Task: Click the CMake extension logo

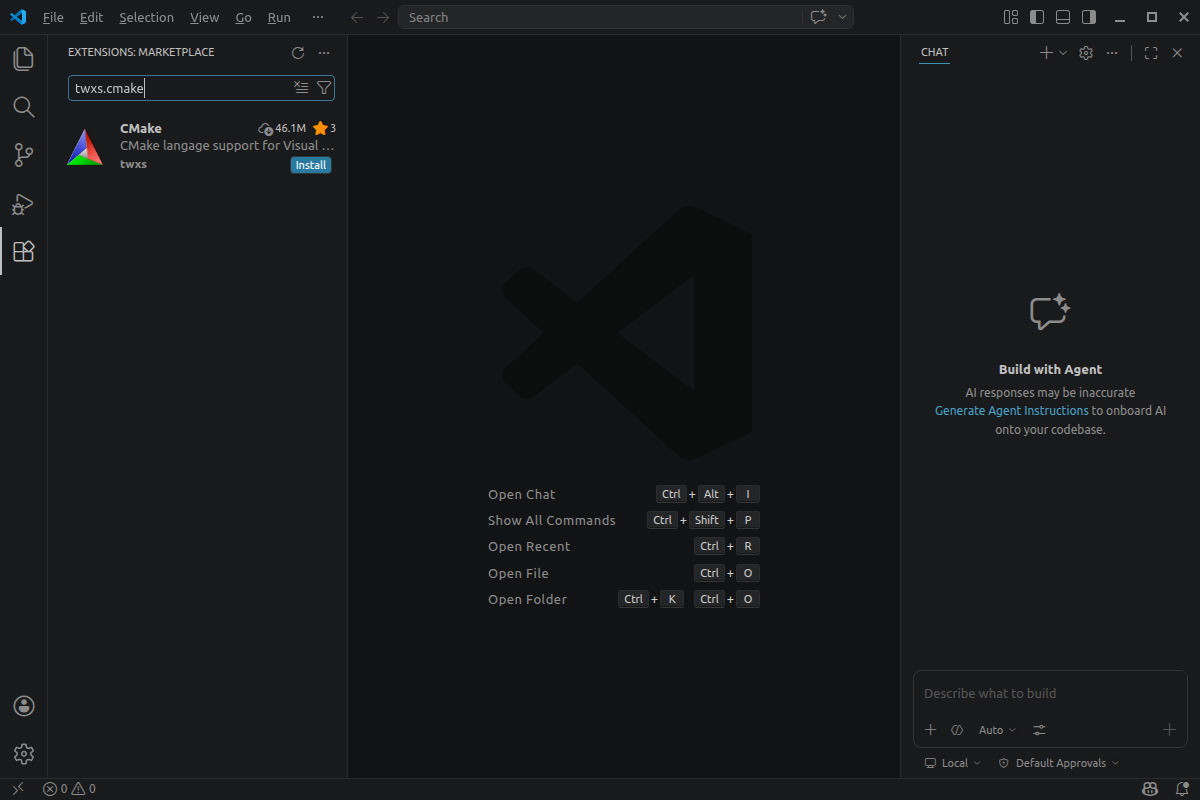Action: 85,147
